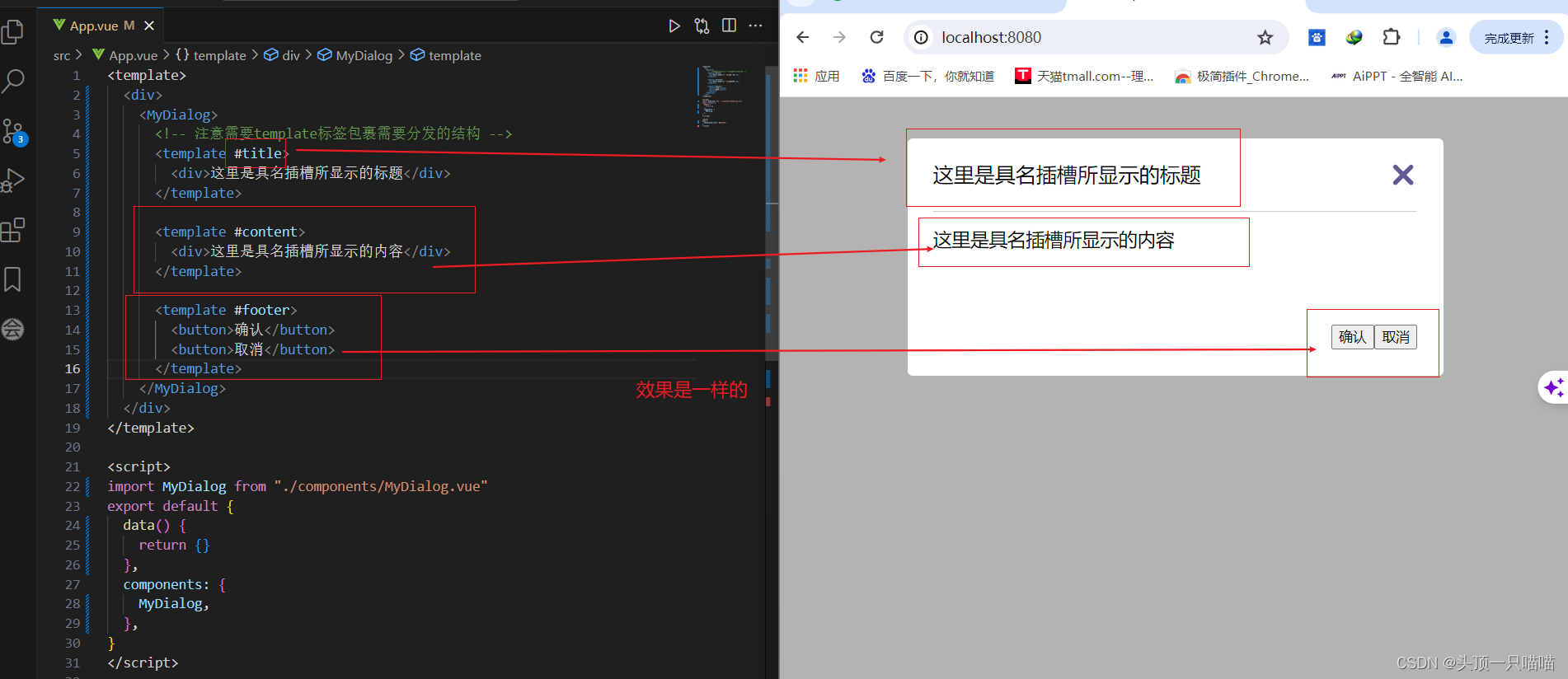Click the import MyDialog code line
Image resolution: width=1568 pixels, height=679 pixels.
(298, 486)
